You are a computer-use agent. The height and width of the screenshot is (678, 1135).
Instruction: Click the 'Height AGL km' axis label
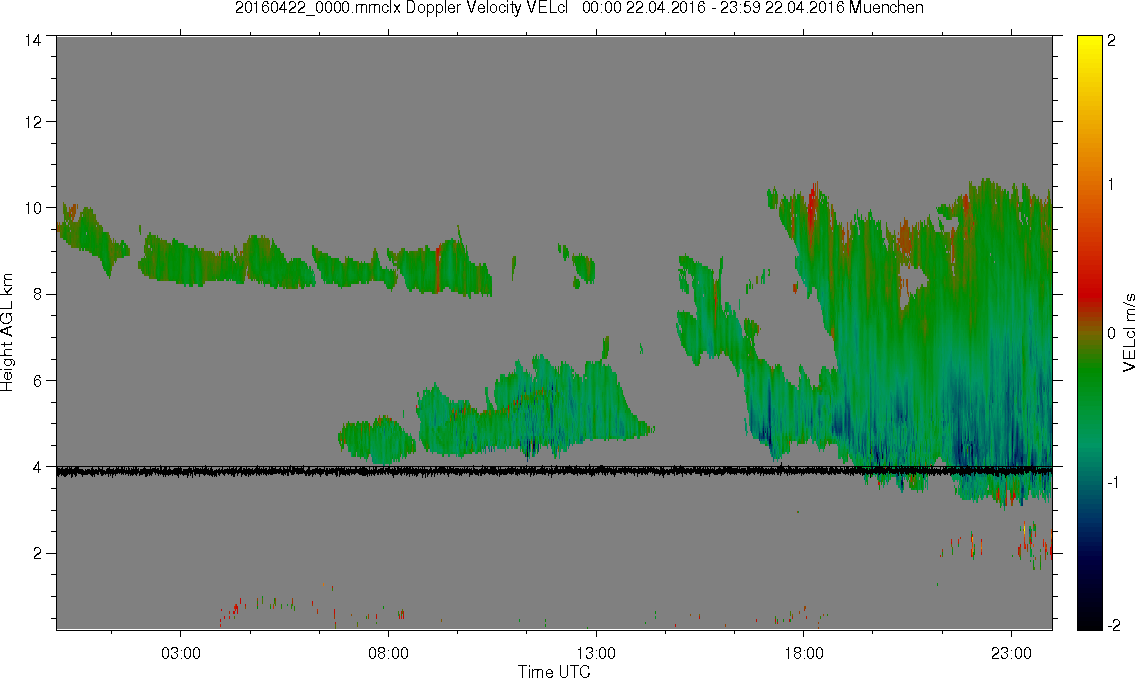(7, 333)
